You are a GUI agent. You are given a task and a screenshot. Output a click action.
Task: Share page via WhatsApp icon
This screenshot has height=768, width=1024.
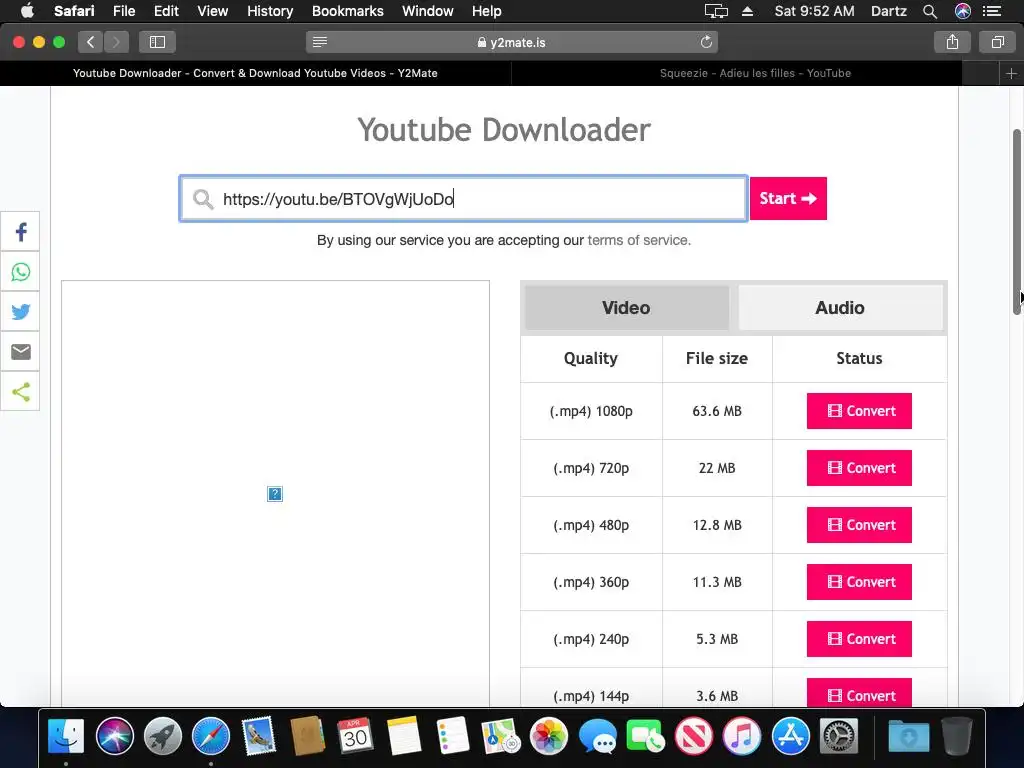(x=21, y=272)
